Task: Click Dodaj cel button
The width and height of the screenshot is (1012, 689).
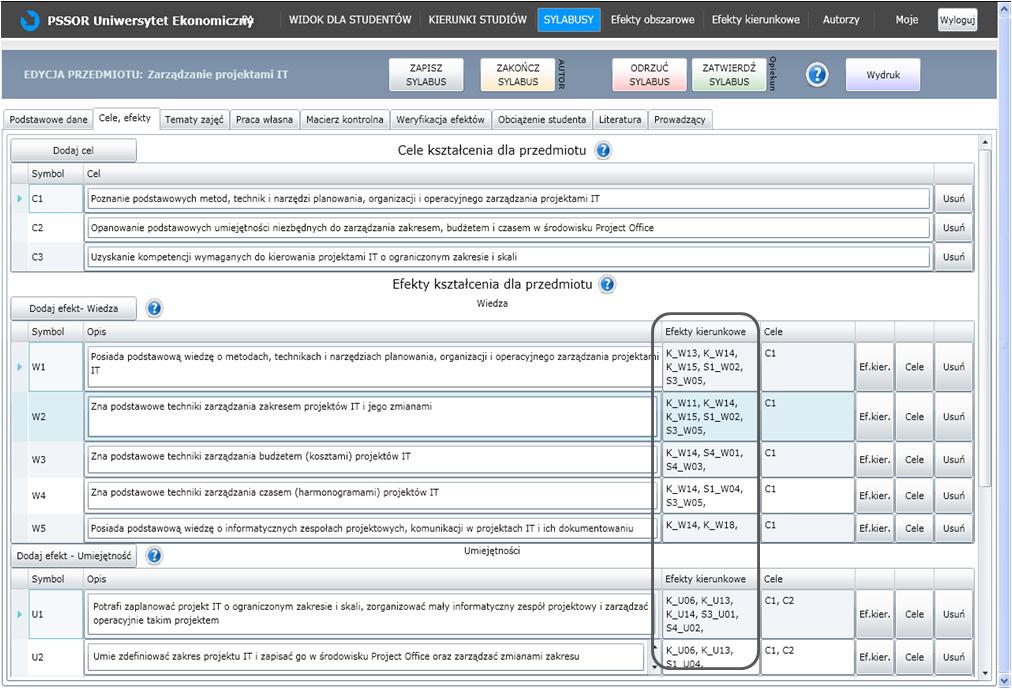Action: pyautogui.click(x=74, y=150)
